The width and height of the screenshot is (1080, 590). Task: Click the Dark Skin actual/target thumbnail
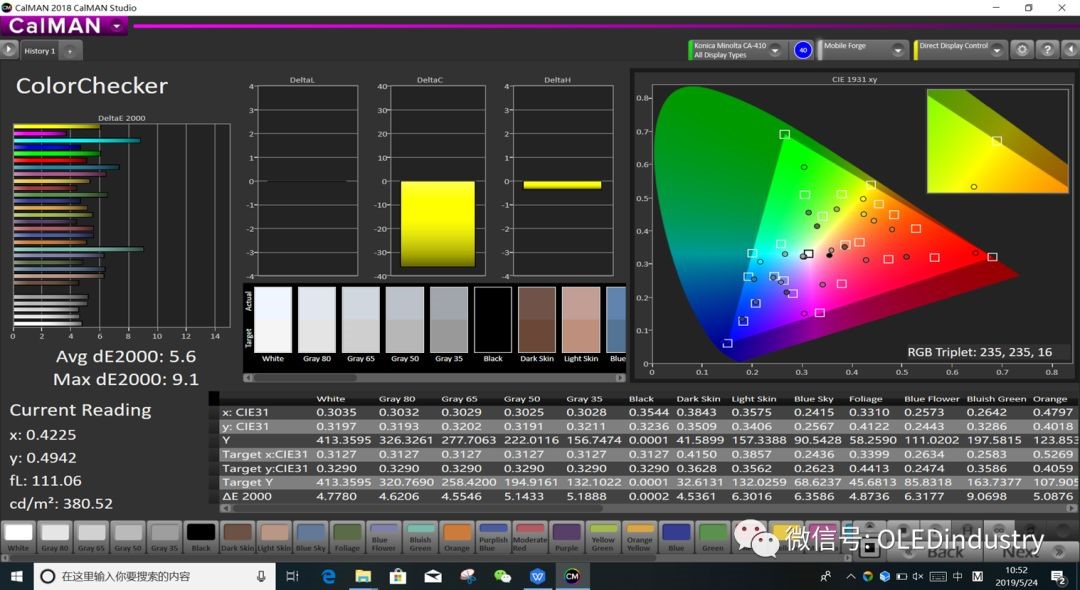[537, 319]
